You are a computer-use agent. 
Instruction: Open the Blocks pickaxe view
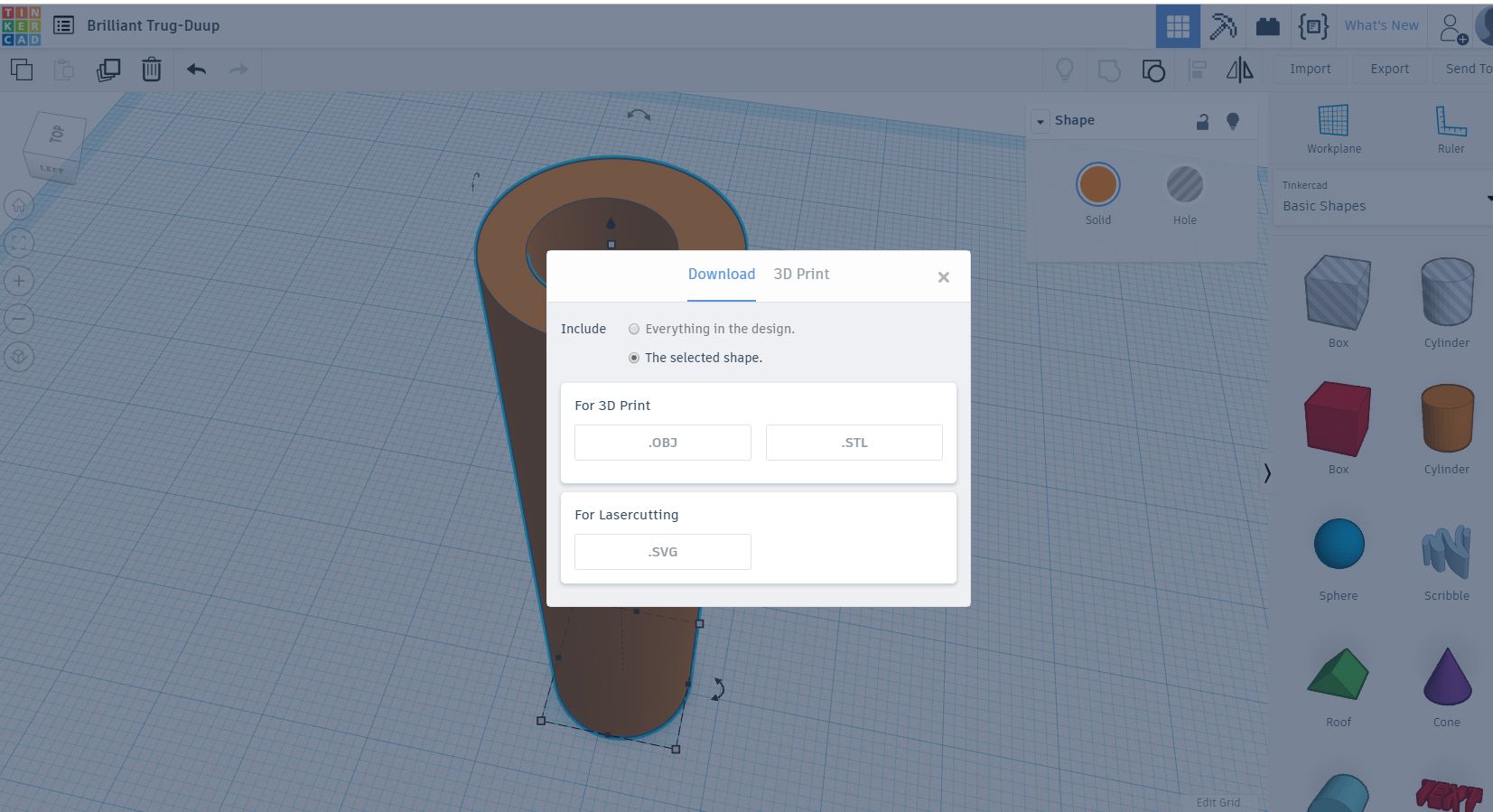coord(1223,25)
